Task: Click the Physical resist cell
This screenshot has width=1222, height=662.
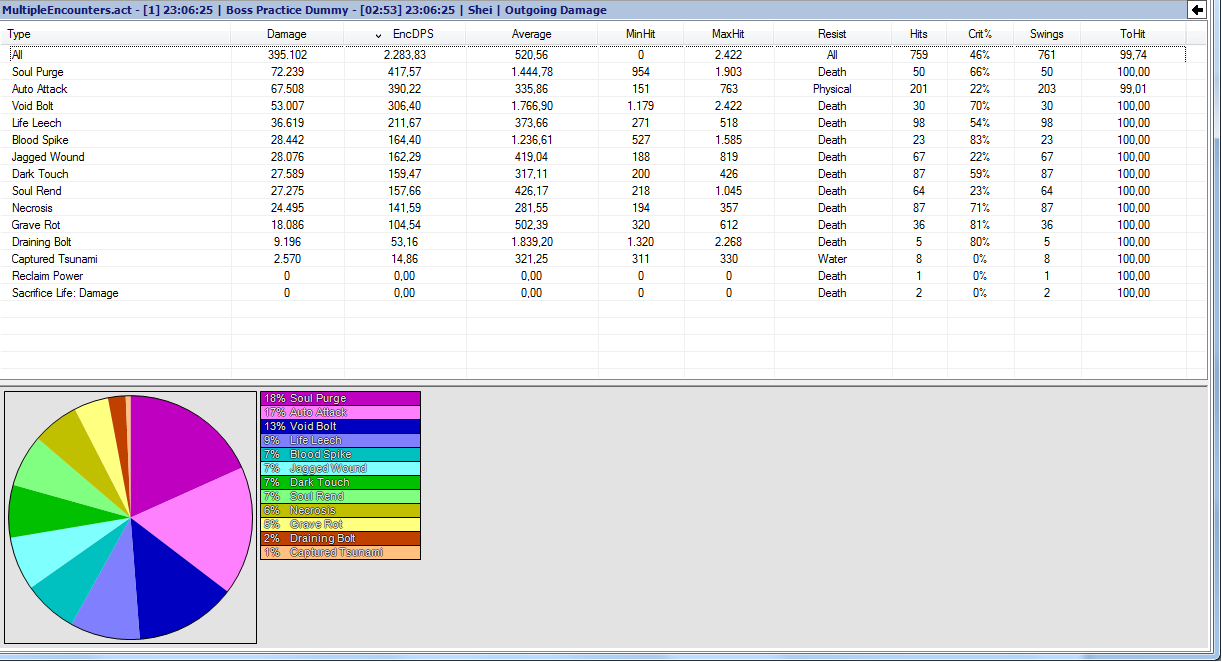Action: point(832,89)
